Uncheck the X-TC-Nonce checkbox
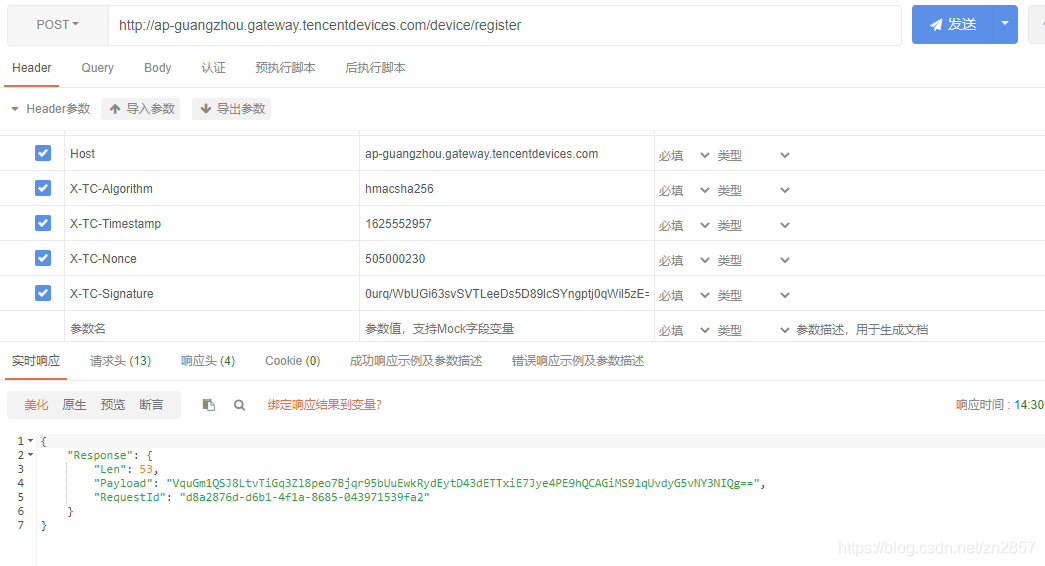The image size is (1045, 566). [x=43, y=258]
